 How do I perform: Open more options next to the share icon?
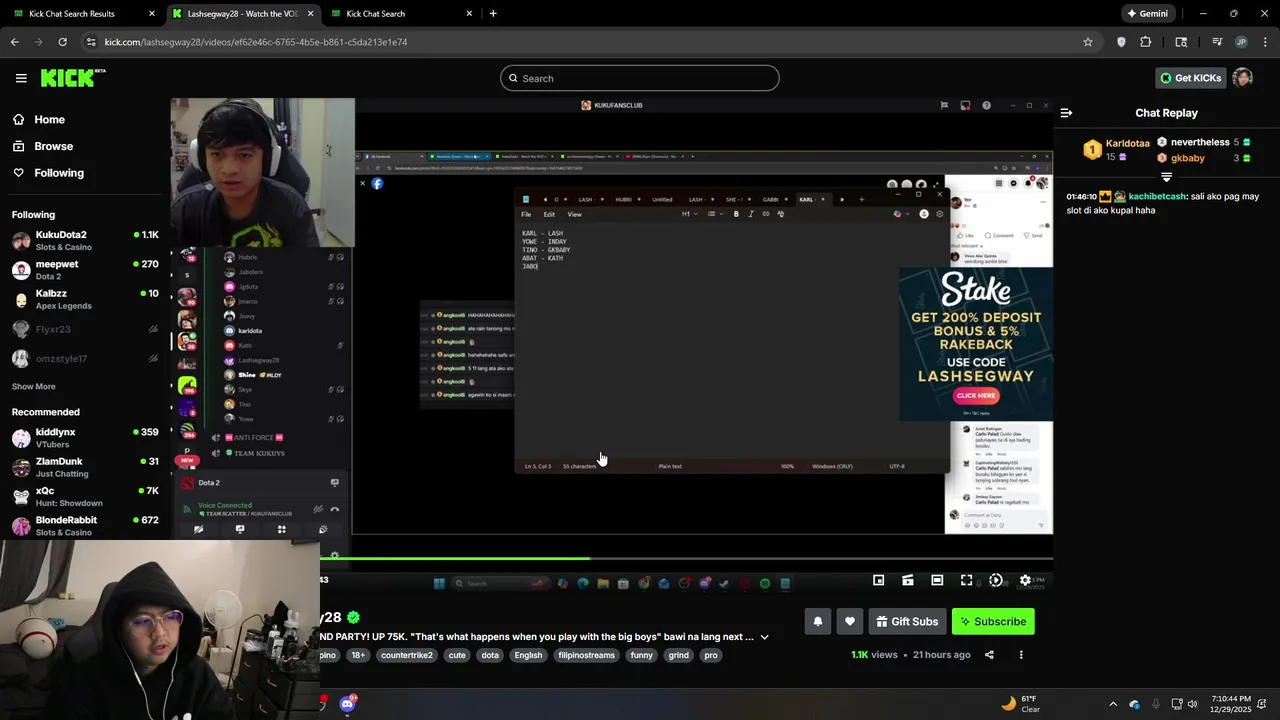1021,655
